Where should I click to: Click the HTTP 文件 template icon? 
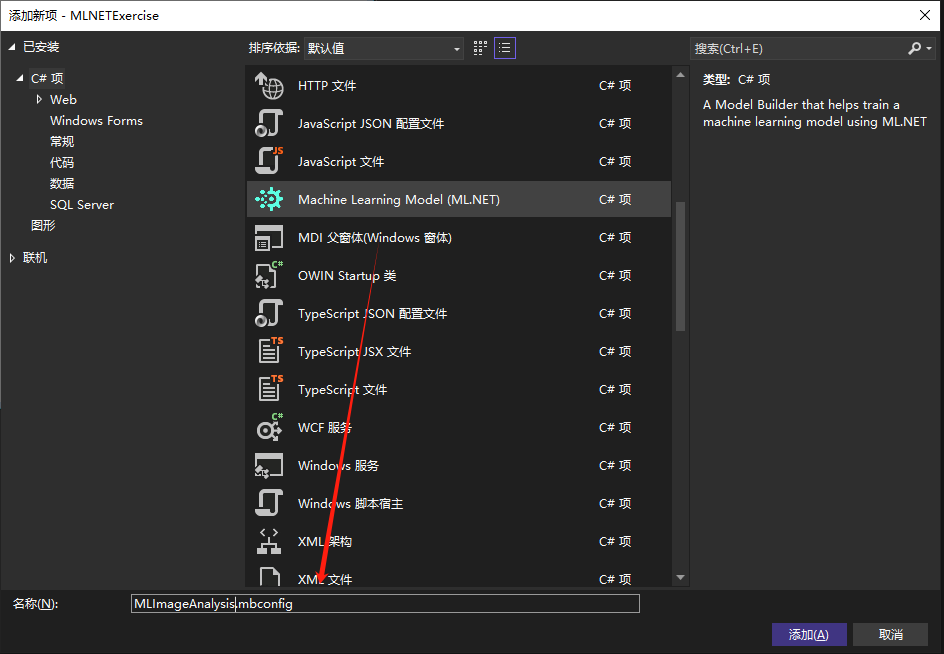pyautogui.click(x=268, y=85)
